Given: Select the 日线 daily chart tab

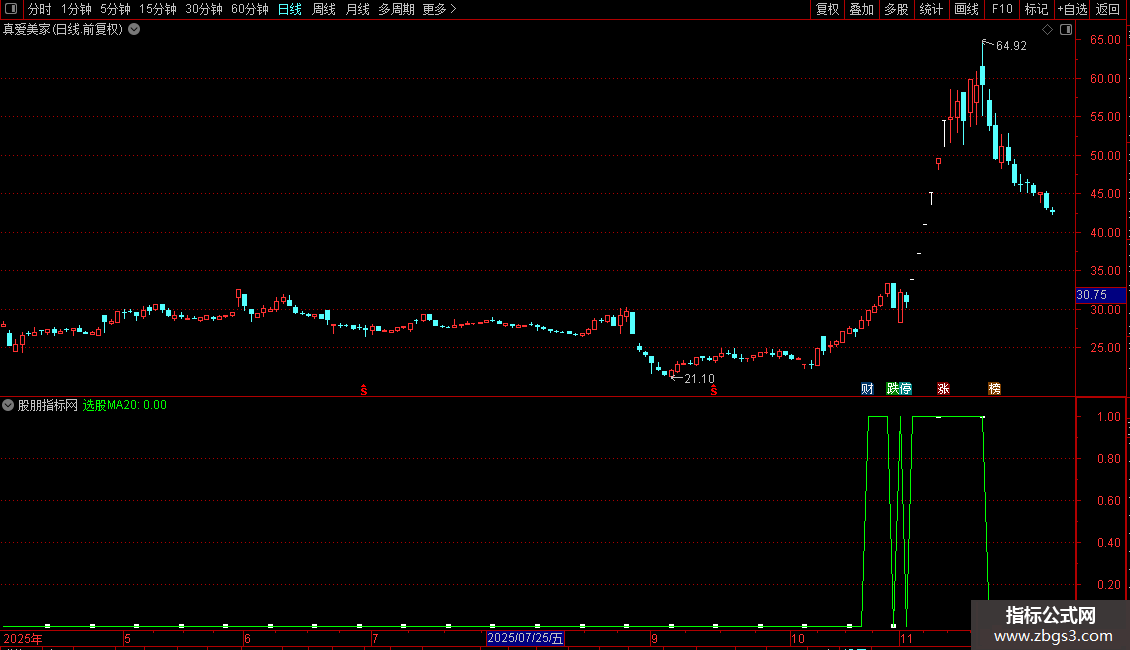Looking at the screenshot, I should 290,9.
